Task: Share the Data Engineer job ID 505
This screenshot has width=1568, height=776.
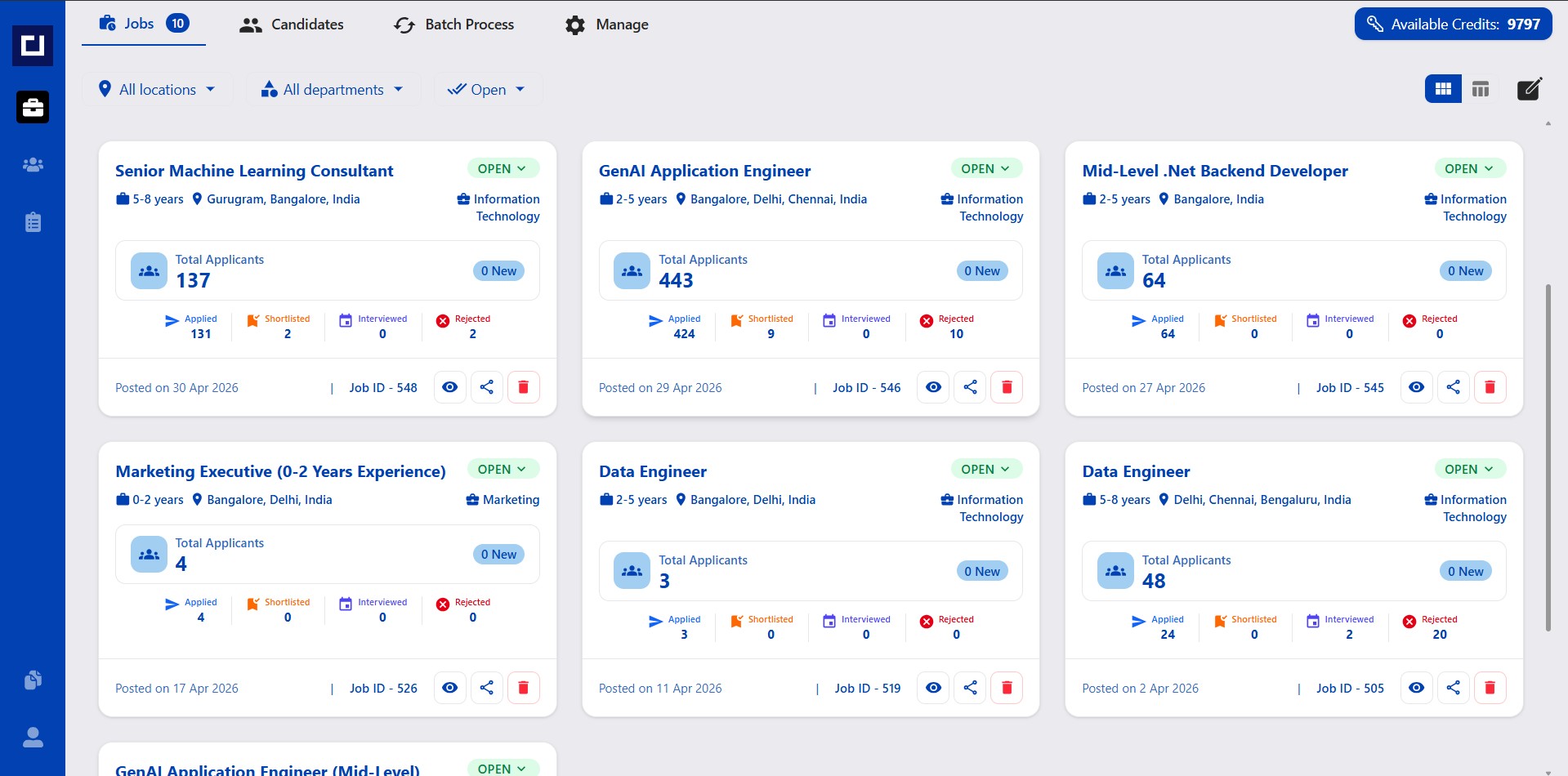Action: [1454, 688]
